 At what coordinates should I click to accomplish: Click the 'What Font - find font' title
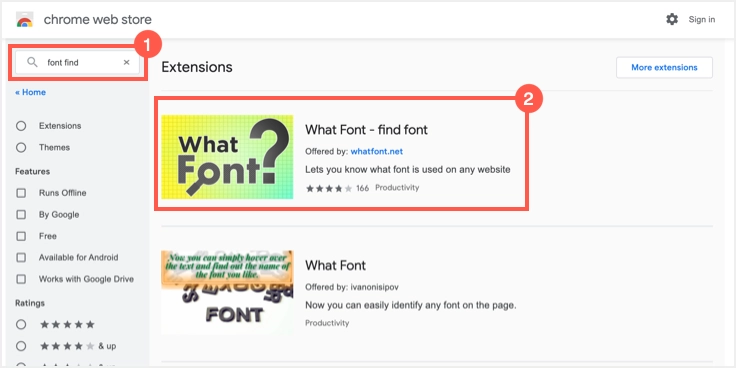(x=366, y=130)
